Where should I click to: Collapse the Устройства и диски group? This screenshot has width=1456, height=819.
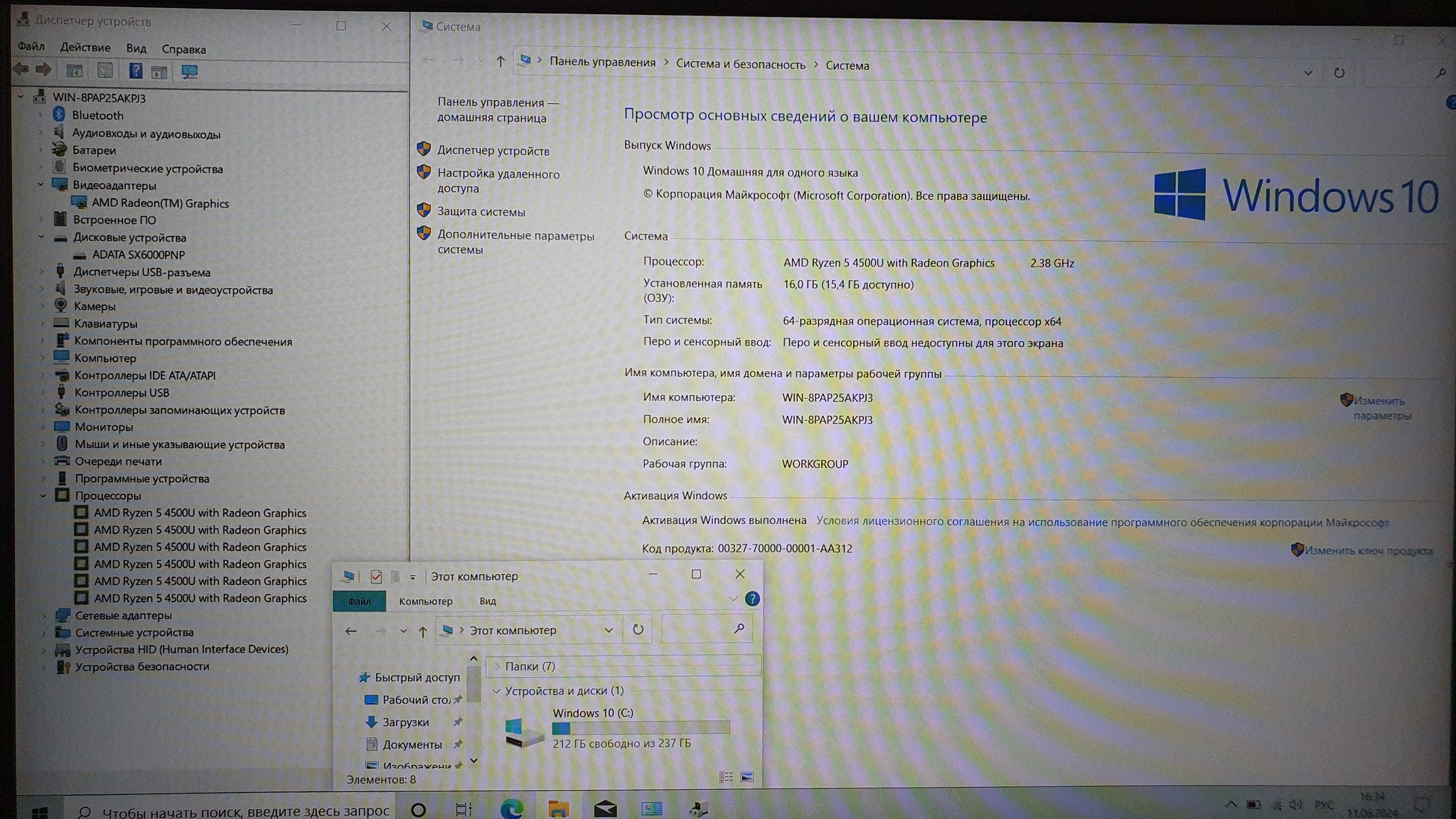point(497,691)
